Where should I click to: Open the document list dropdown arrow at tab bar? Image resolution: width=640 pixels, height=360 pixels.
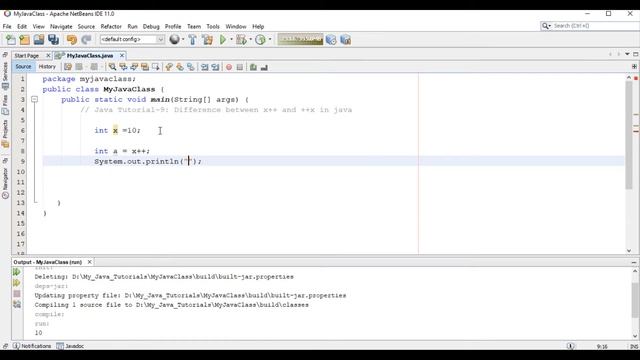tap(627, 54)
